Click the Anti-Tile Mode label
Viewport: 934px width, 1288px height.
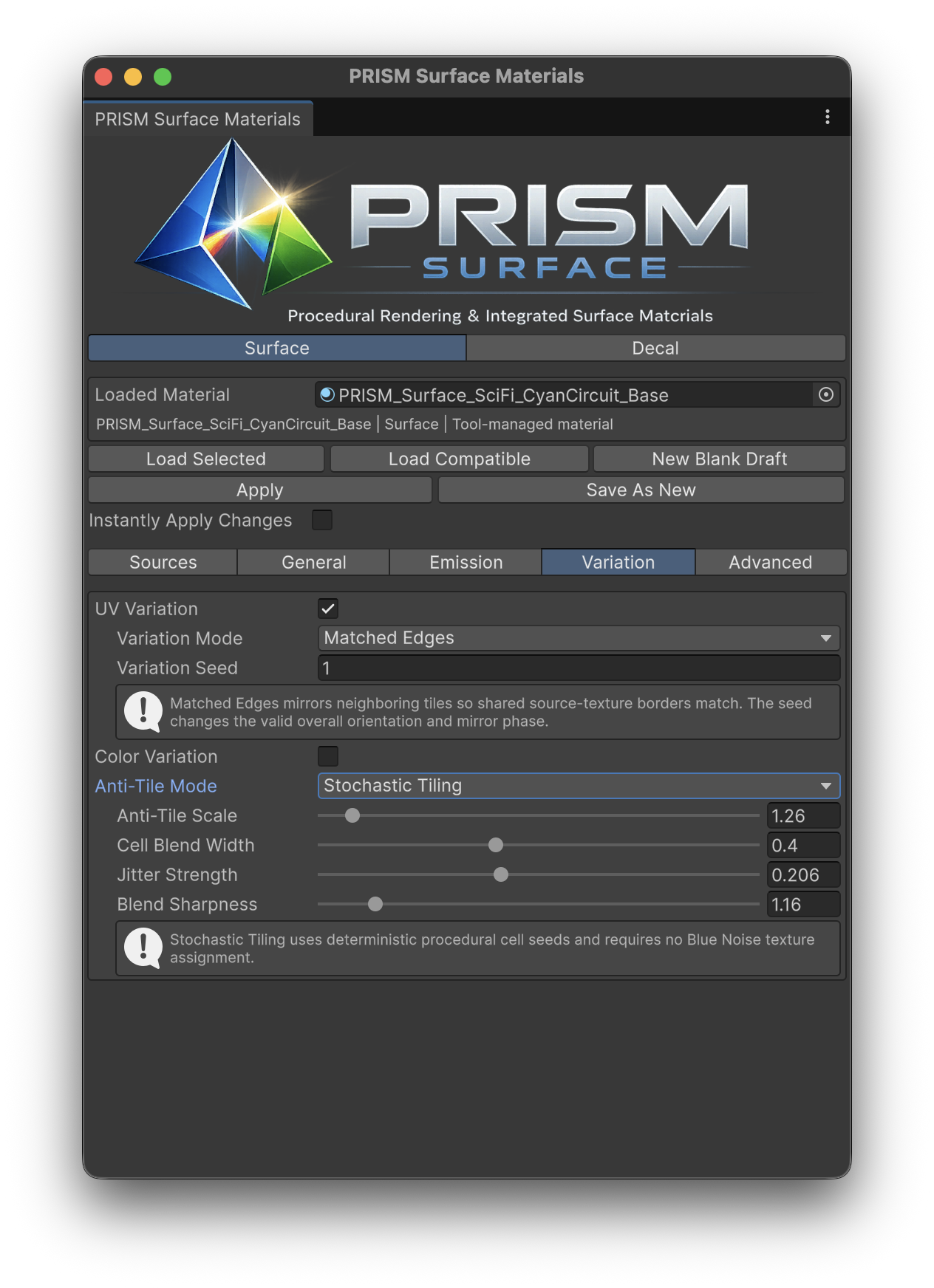pos(156,786)
